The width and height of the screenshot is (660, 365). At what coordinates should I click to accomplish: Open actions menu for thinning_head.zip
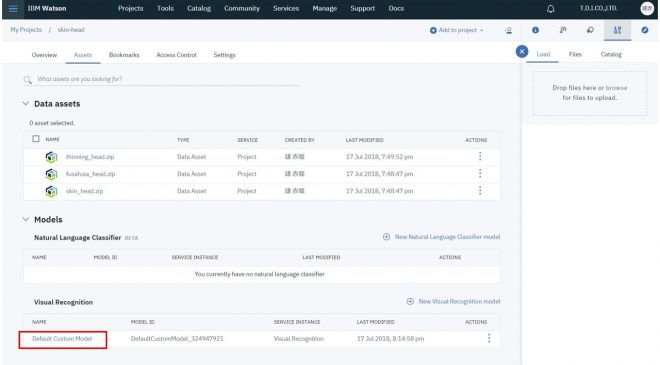(x=480, y=157)
